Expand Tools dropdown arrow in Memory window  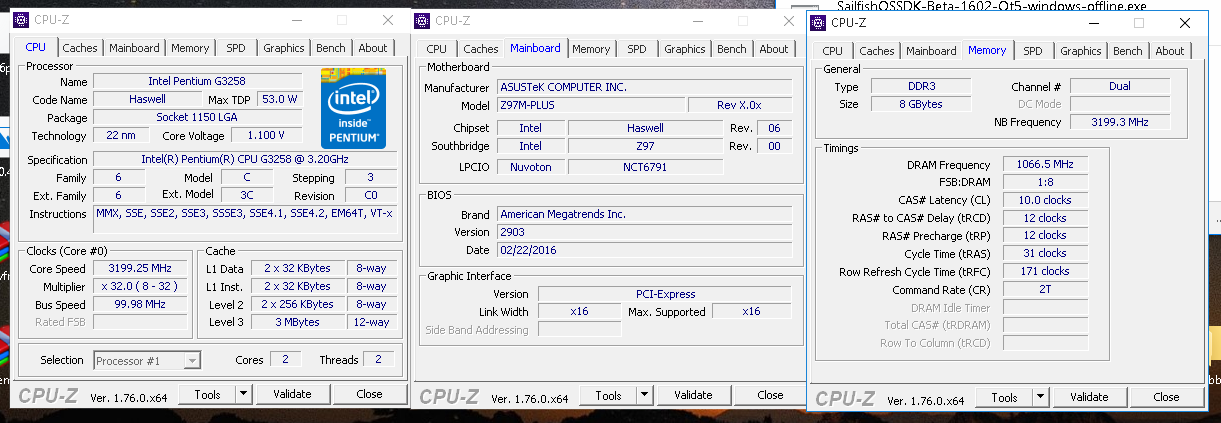coord(1040,398)
